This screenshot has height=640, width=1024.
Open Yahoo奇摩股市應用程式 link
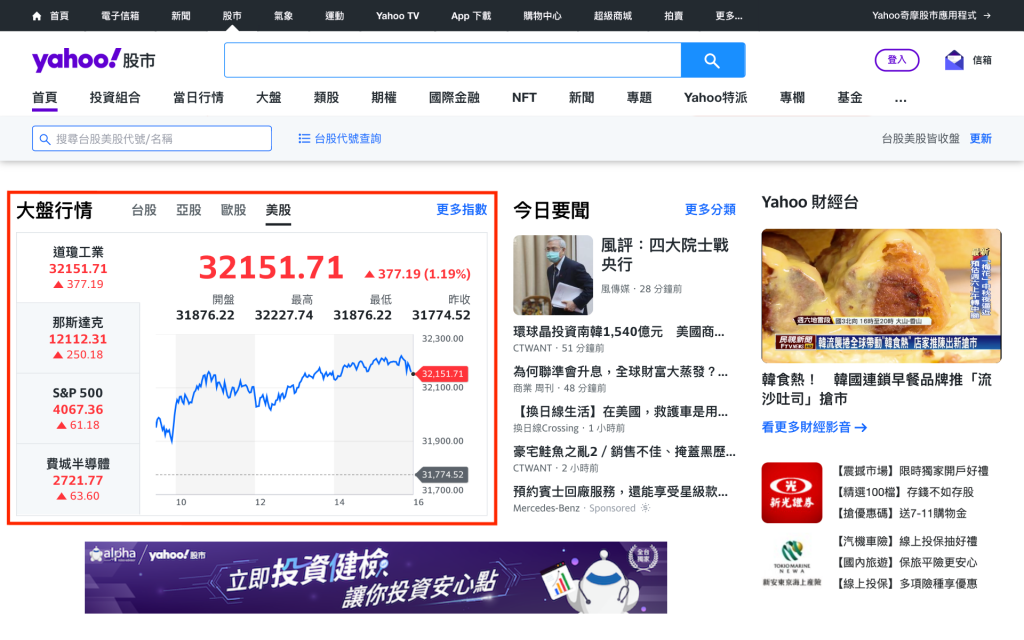click(x=931, y=16)
